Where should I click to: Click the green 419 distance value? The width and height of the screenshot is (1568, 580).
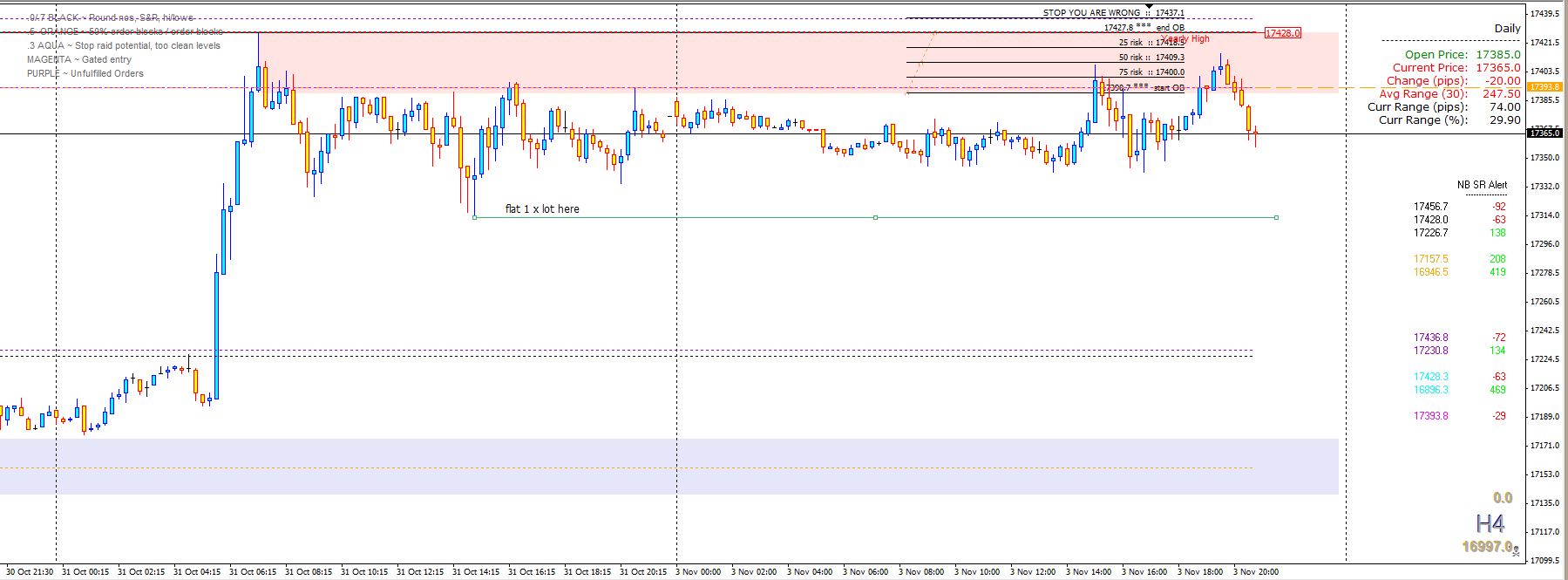(x=1498, y=272)
